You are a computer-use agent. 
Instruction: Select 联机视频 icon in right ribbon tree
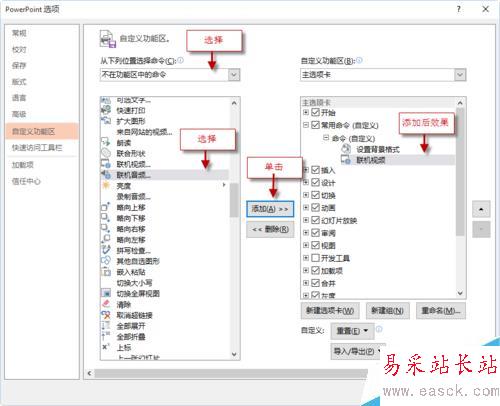[346, 160]
